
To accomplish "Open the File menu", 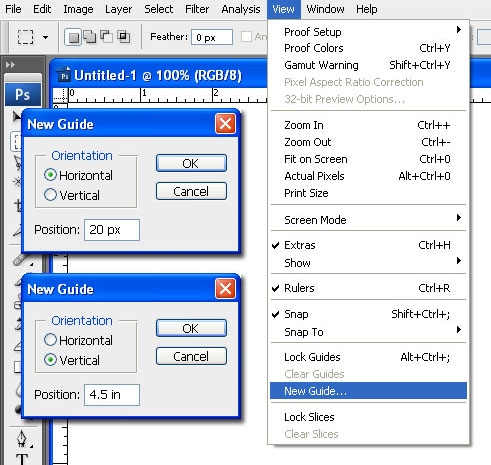I will pyautogui.click(x=13, y=9).
